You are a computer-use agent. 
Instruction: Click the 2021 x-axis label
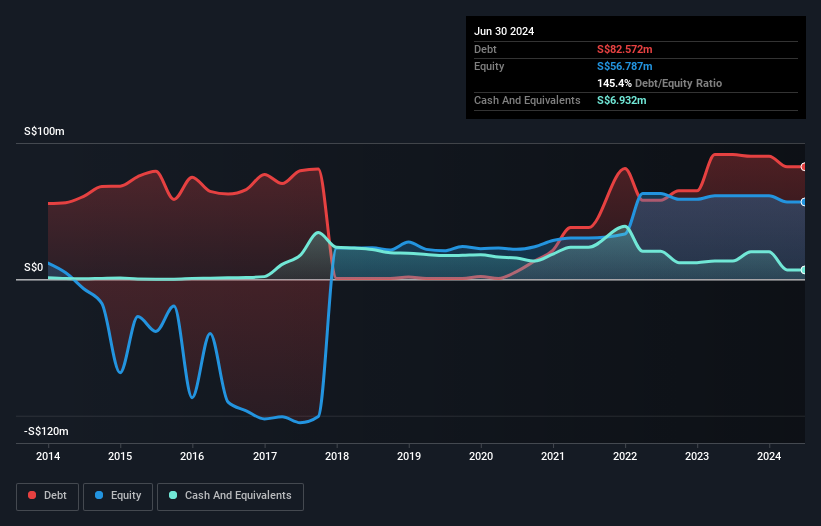click(553, 456)
